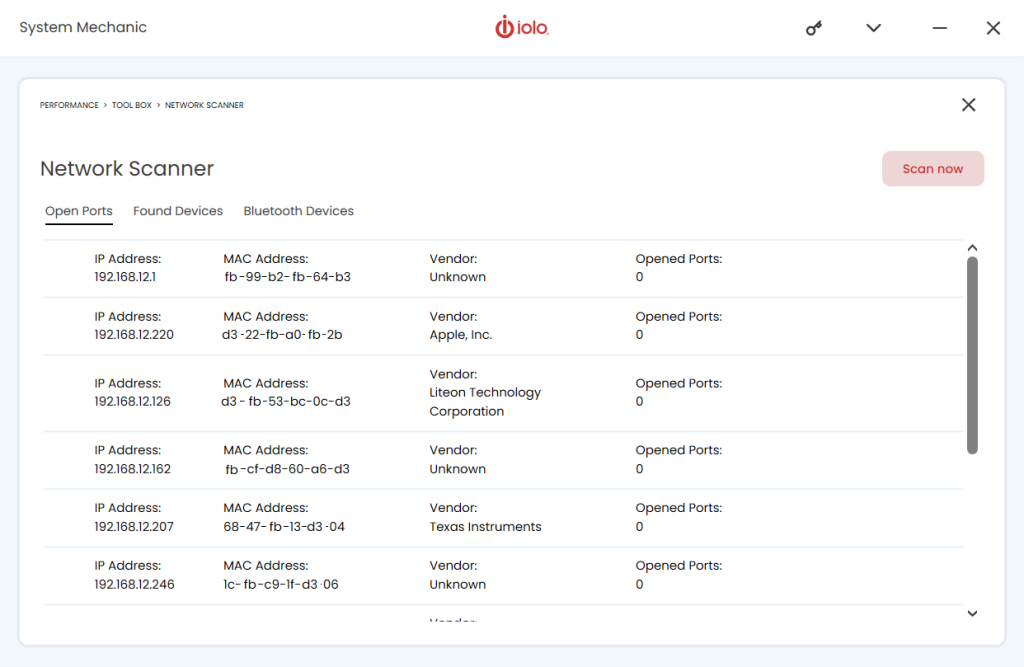The height and width of the screenshot is (667, 1024).
Task: Switch to the Open Ports tab
Action: point(79,211)
